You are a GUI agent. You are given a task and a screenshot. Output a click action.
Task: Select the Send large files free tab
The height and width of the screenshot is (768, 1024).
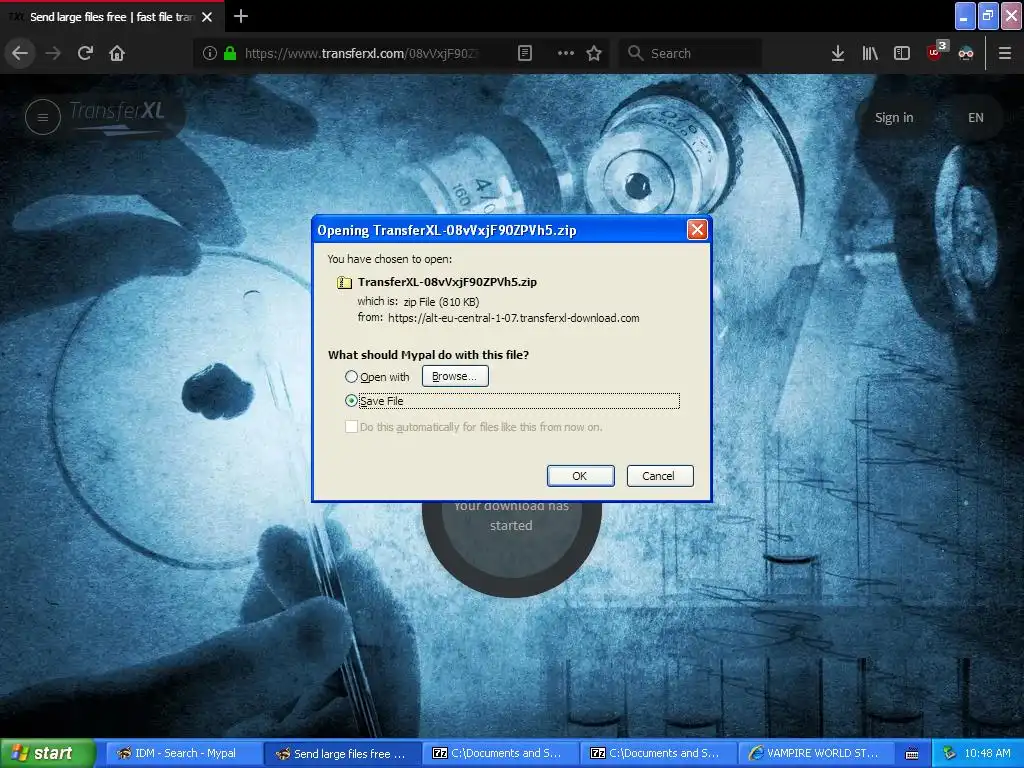(111, 17)
